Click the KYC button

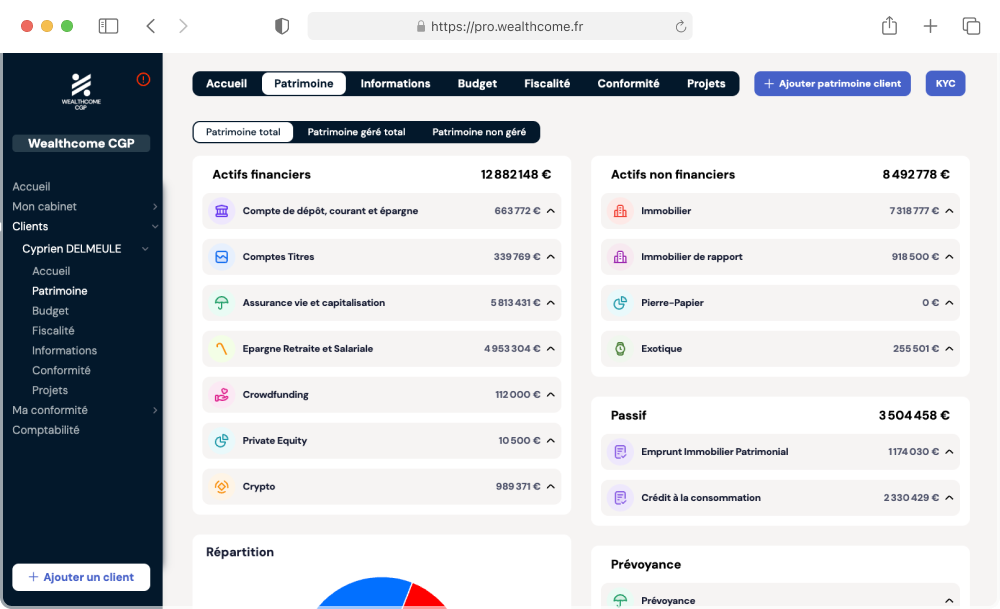click(945, 84)
